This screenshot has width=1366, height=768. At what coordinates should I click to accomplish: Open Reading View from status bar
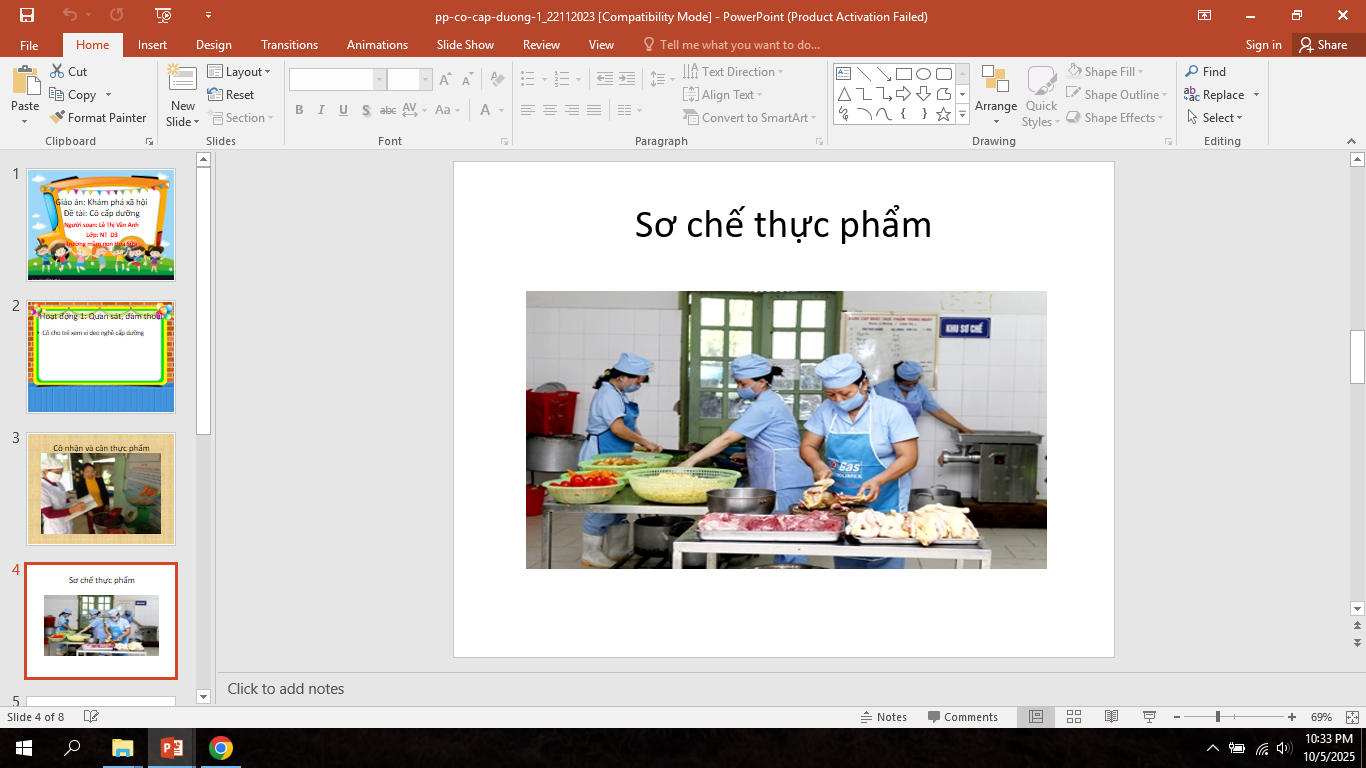1111,717
